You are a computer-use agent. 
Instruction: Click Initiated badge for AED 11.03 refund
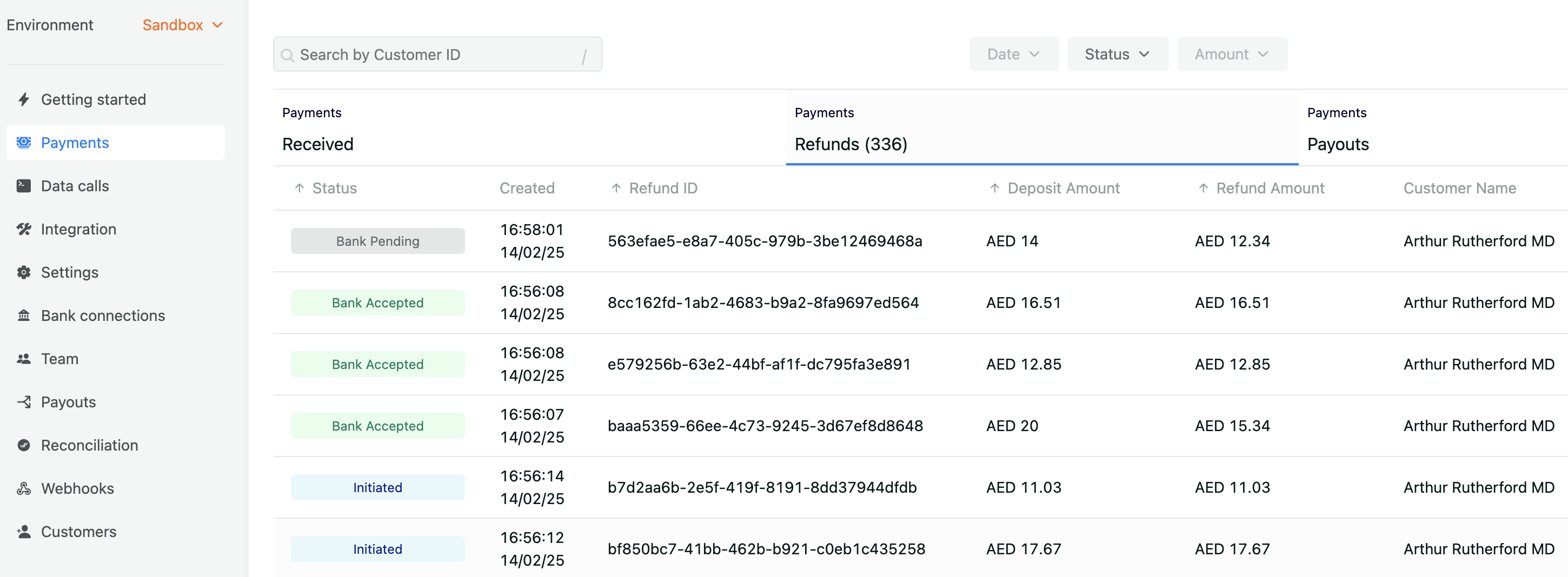[377, 487]
